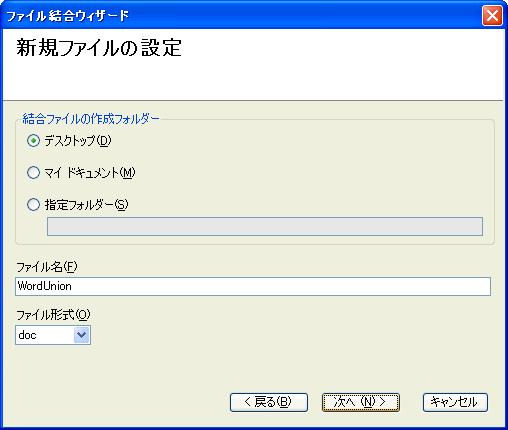The height and width of the screenshot is (430, 508).
Task: Go back with the 戻る(B) button
Action: coord(269,402)
